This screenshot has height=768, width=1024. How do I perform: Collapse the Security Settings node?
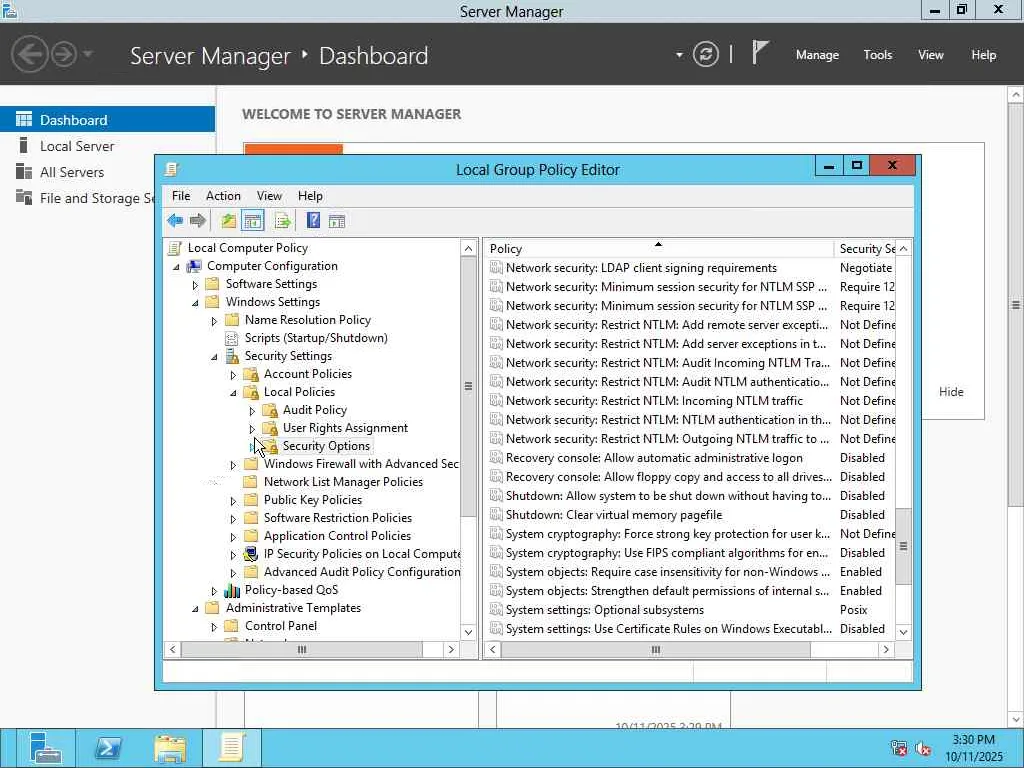click(x=214, y=357)
